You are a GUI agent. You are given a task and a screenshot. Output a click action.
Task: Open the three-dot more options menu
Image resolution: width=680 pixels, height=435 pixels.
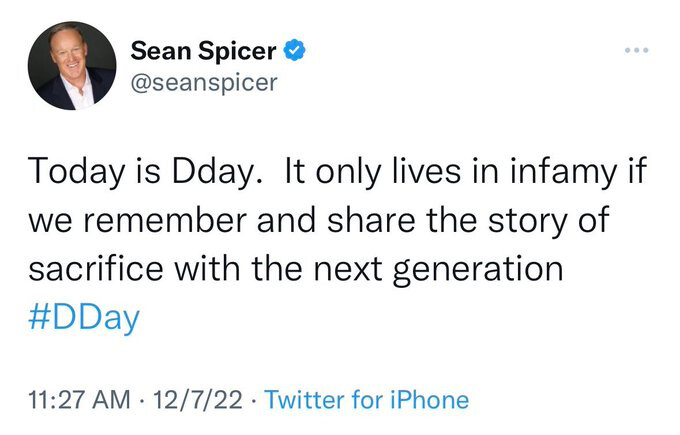click(x=635, y=51)
